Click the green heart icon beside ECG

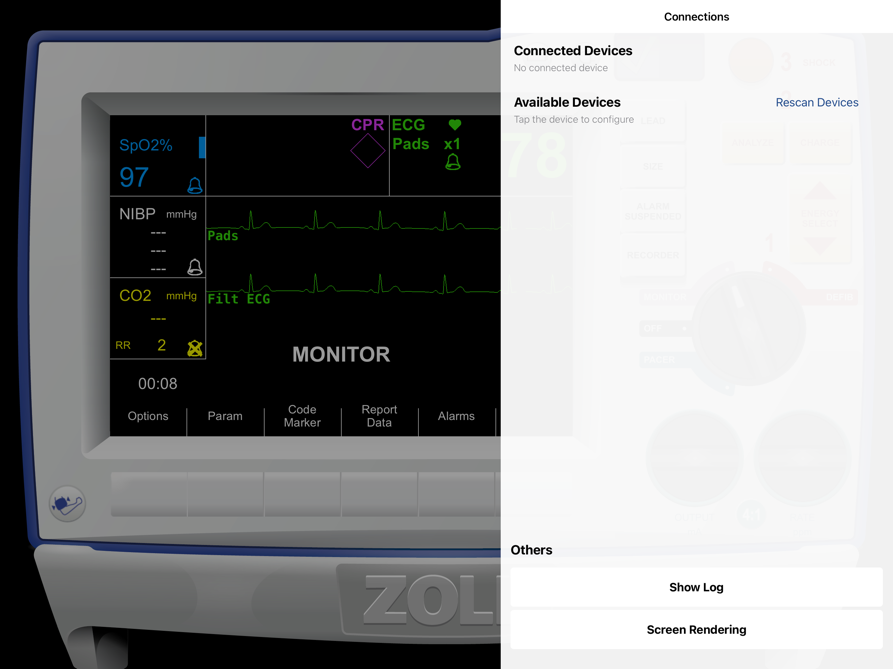(x=454, y=124)
